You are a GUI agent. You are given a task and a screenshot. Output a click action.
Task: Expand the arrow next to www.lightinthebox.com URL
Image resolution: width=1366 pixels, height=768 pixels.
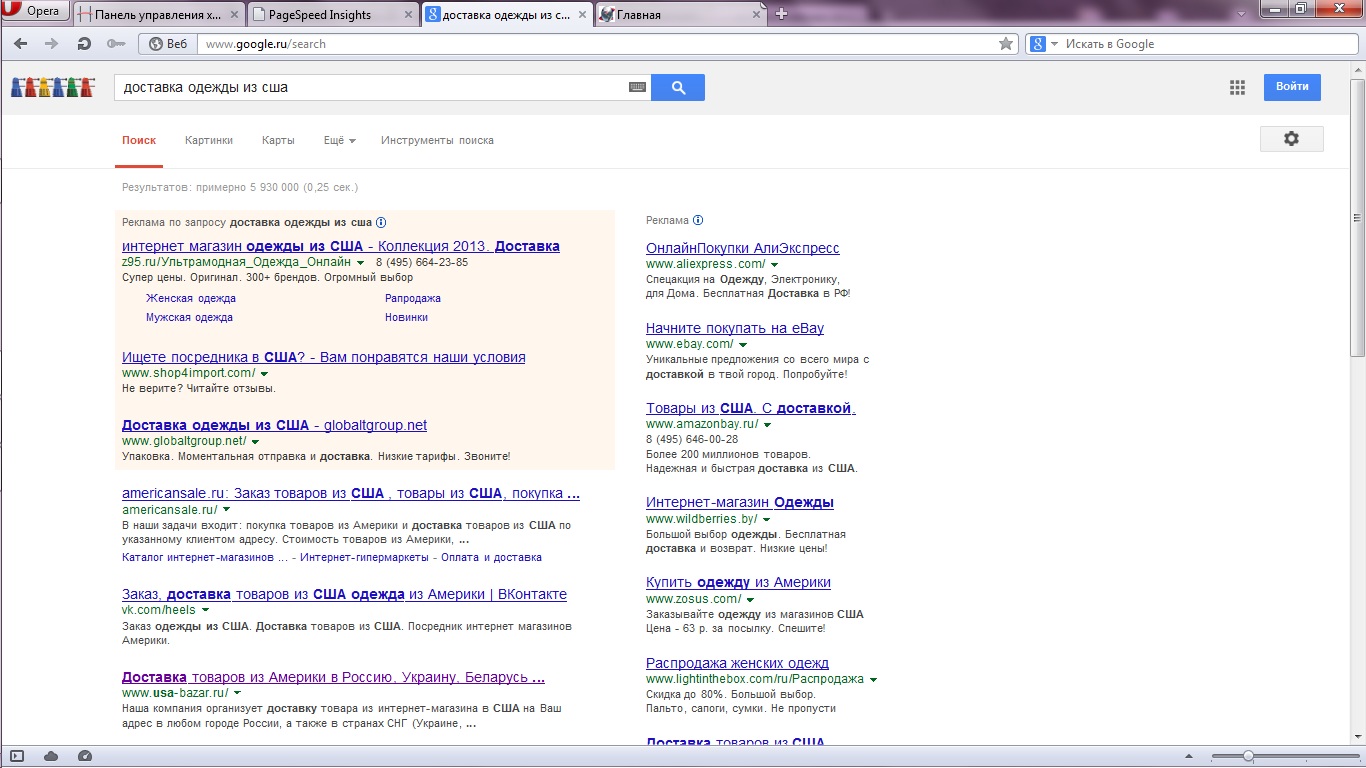(x=873, y=680)
